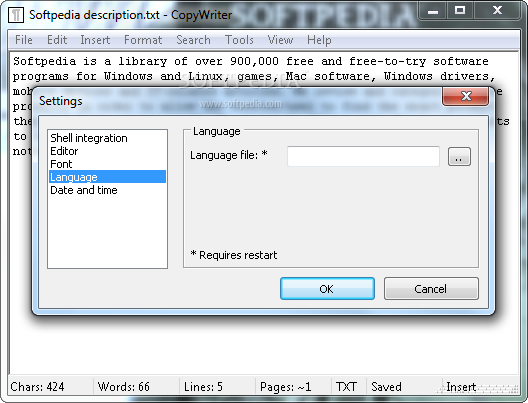The width and height of the screenshot is (528, 403).
Task: Click the Pages: ~1 status entry
Action: pyautogui.click(x=286, y=387)
